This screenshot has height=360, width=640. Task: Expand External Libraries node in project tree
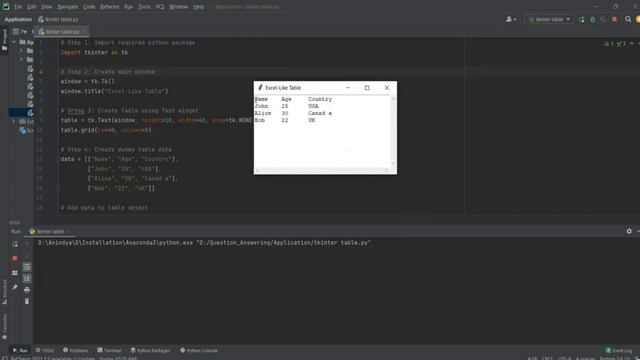[x=14, y=121]
